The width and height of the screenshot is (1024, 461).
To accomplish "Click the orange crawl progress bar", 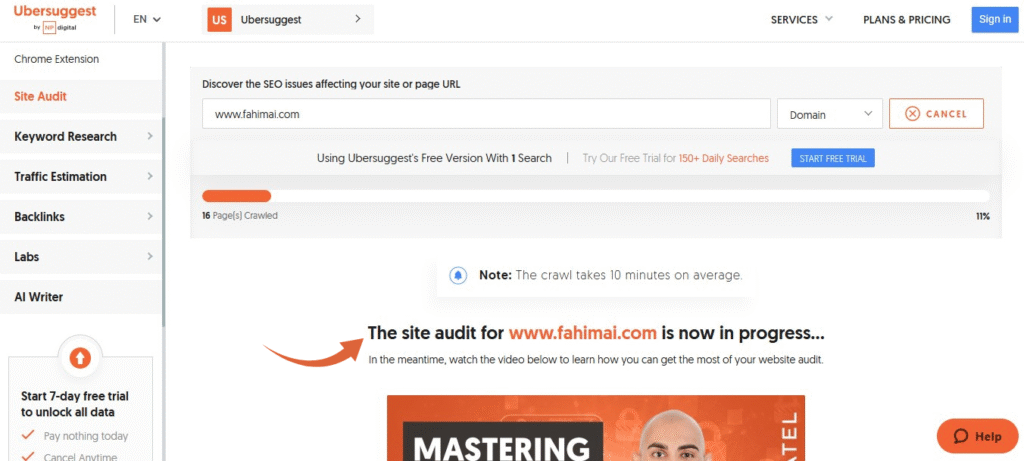I will (236, 196).
